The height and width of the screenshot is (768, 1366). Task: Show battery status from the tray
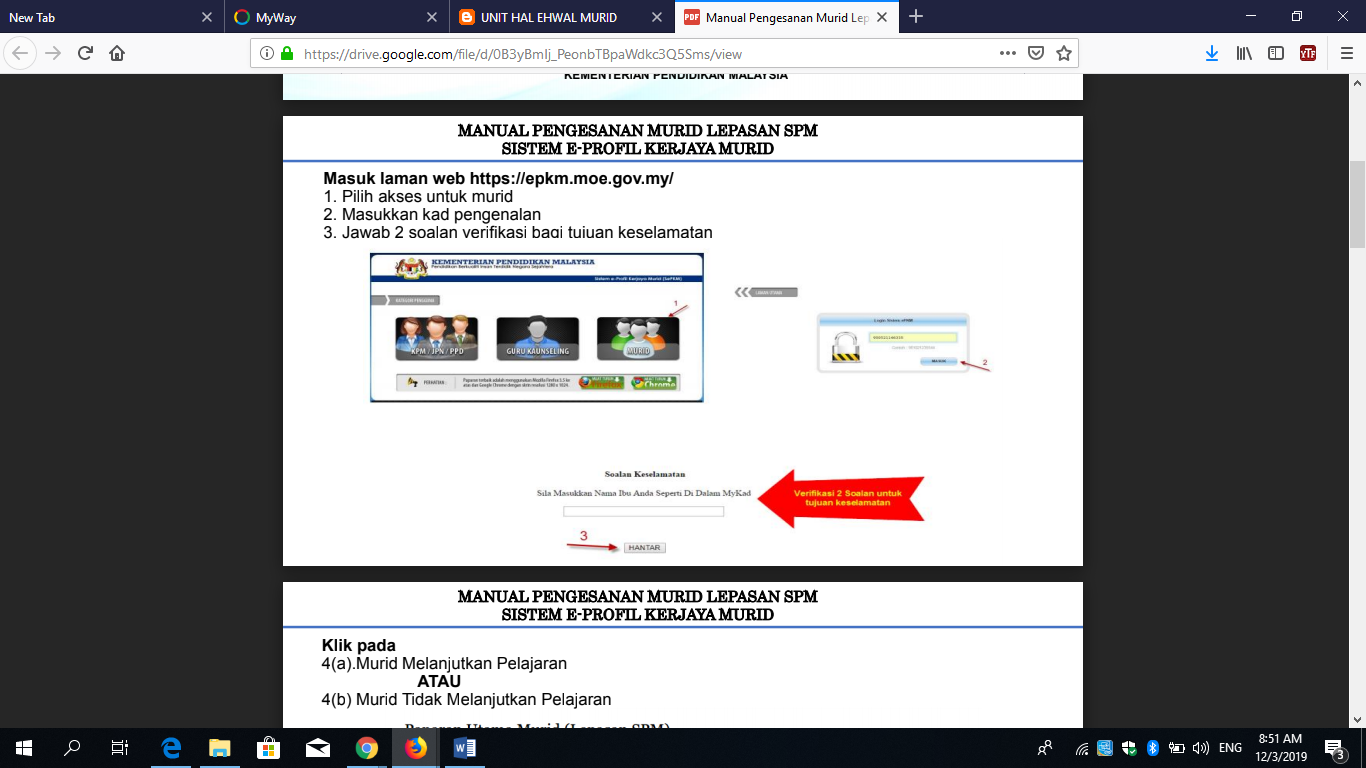click(1176, 748)
